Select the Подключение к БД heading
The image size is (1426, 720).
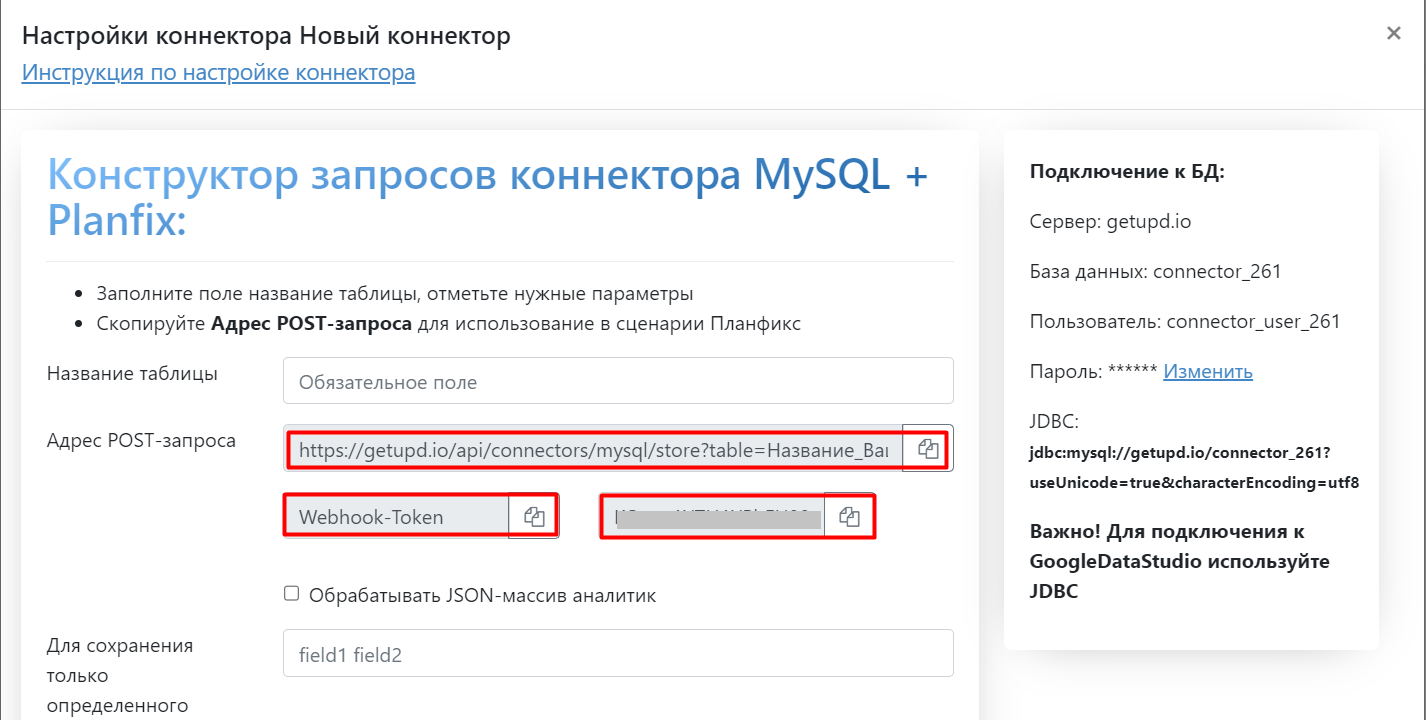pyautogui.click(x=1127, y=172)
